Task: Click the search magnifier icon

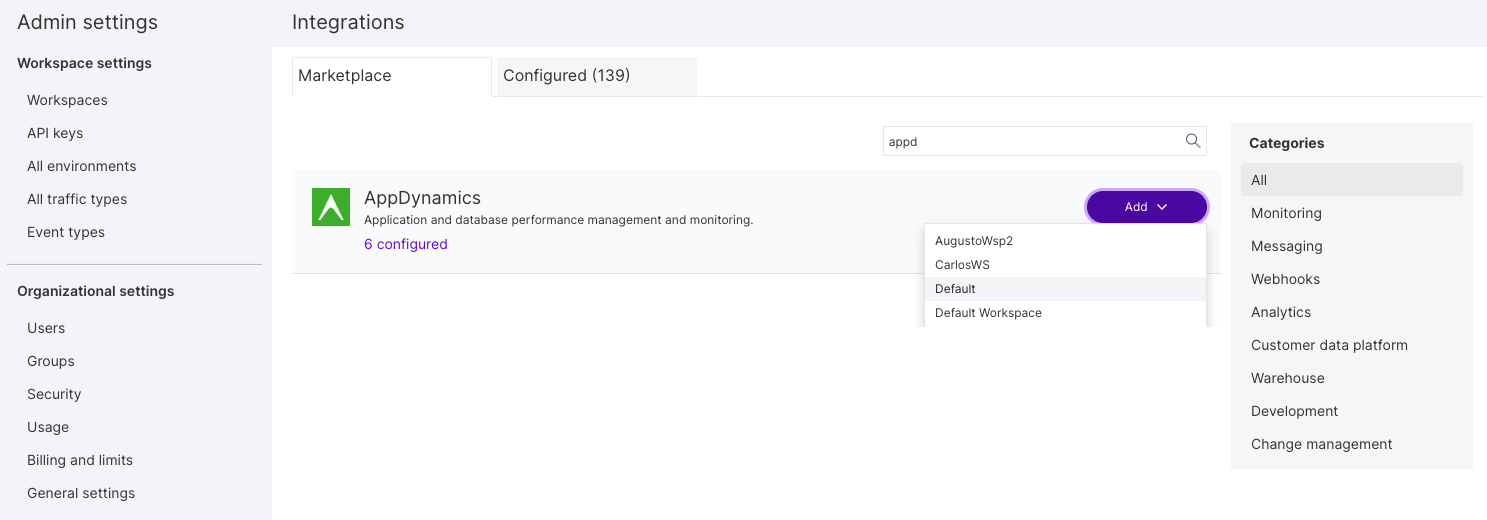Action: [1192, 141]
